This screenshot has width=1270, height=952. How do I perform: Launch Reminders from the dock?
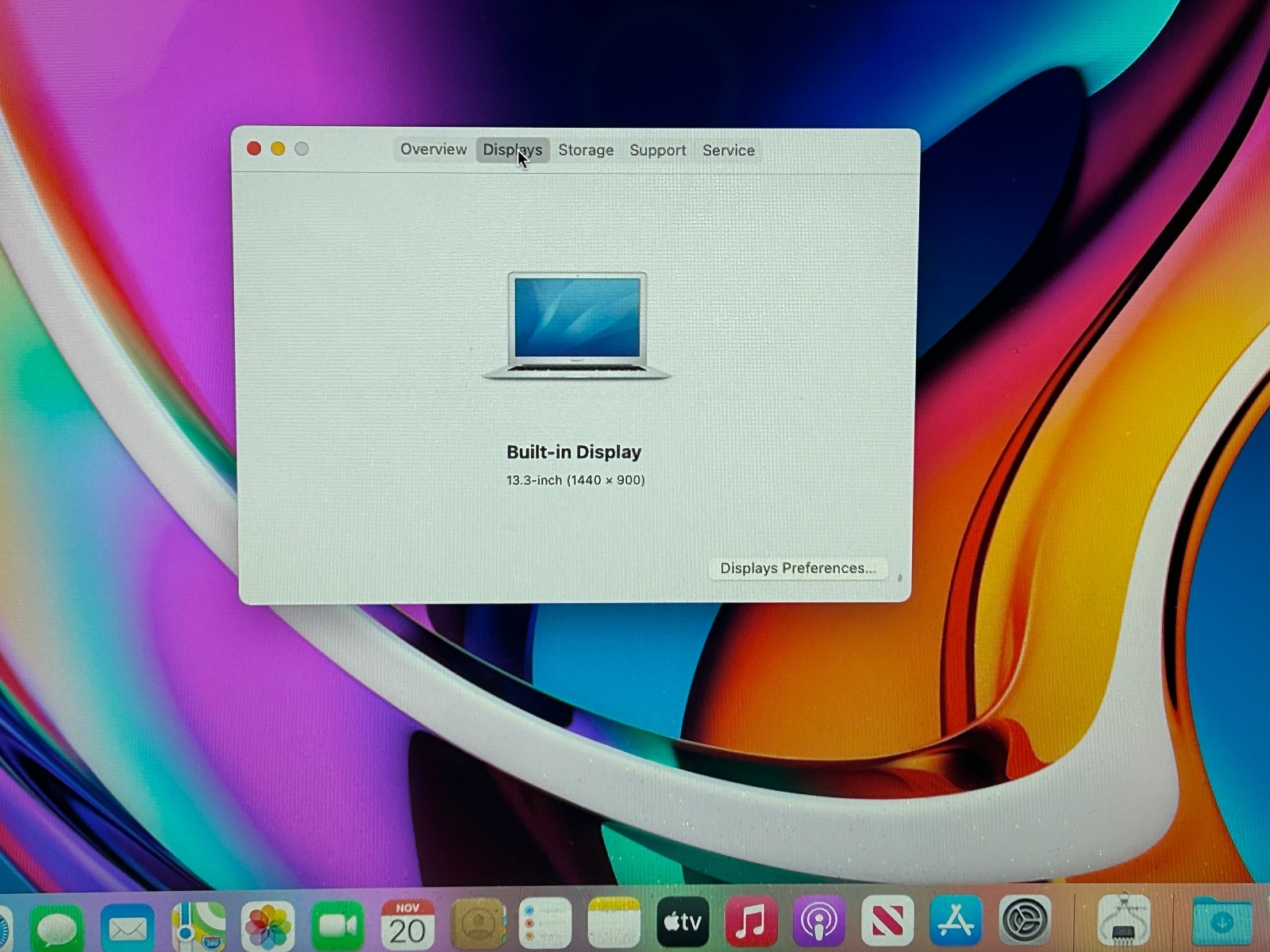[x=545, y=923]
